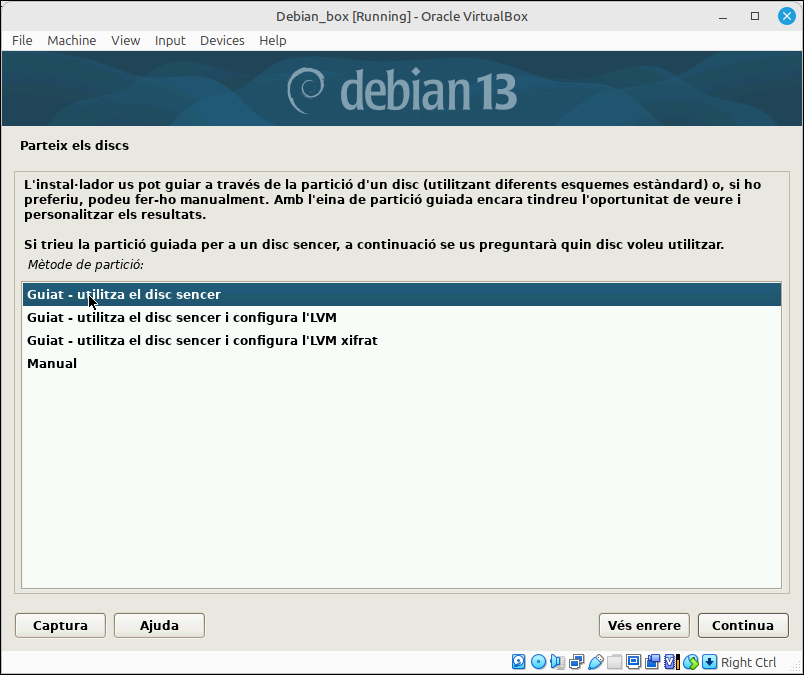Image resolution: width=804 pixels, height=675 pixels.
Task: Open the Devices menu
Action: click(222, 41)
